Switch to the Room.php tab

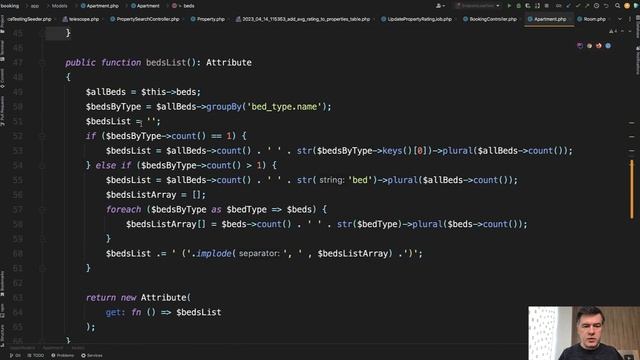[x=591, y=19]
